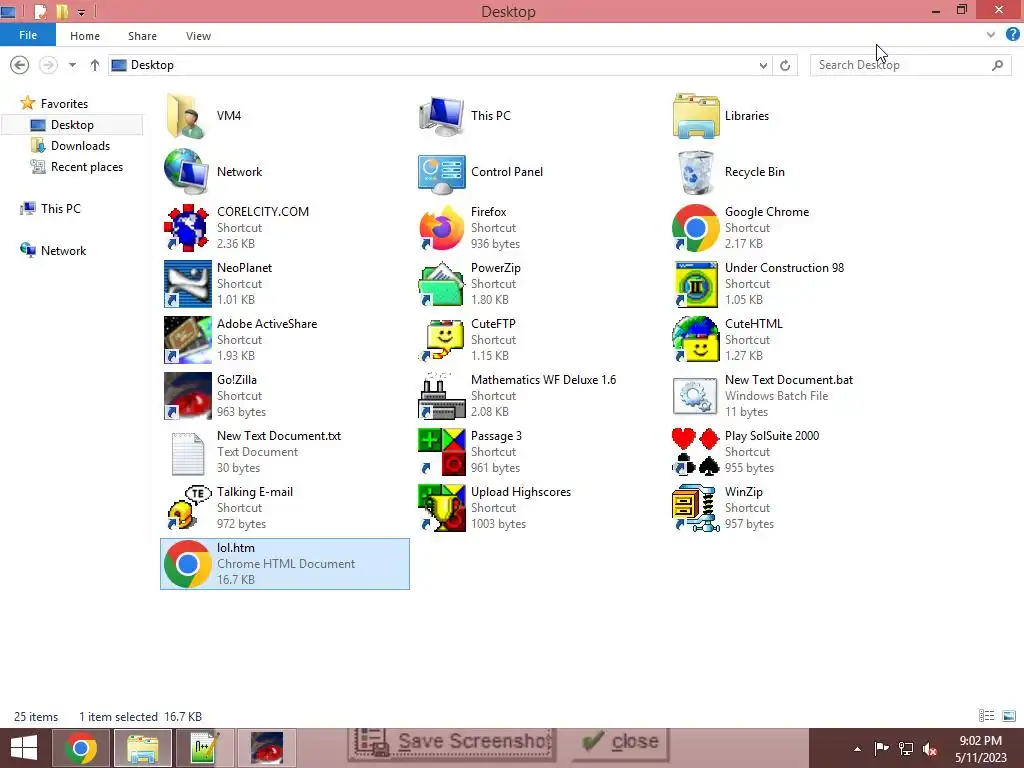Open the Home ribbon tab
The height and width of the screenshot is (768, 1024).
(85, 36)
